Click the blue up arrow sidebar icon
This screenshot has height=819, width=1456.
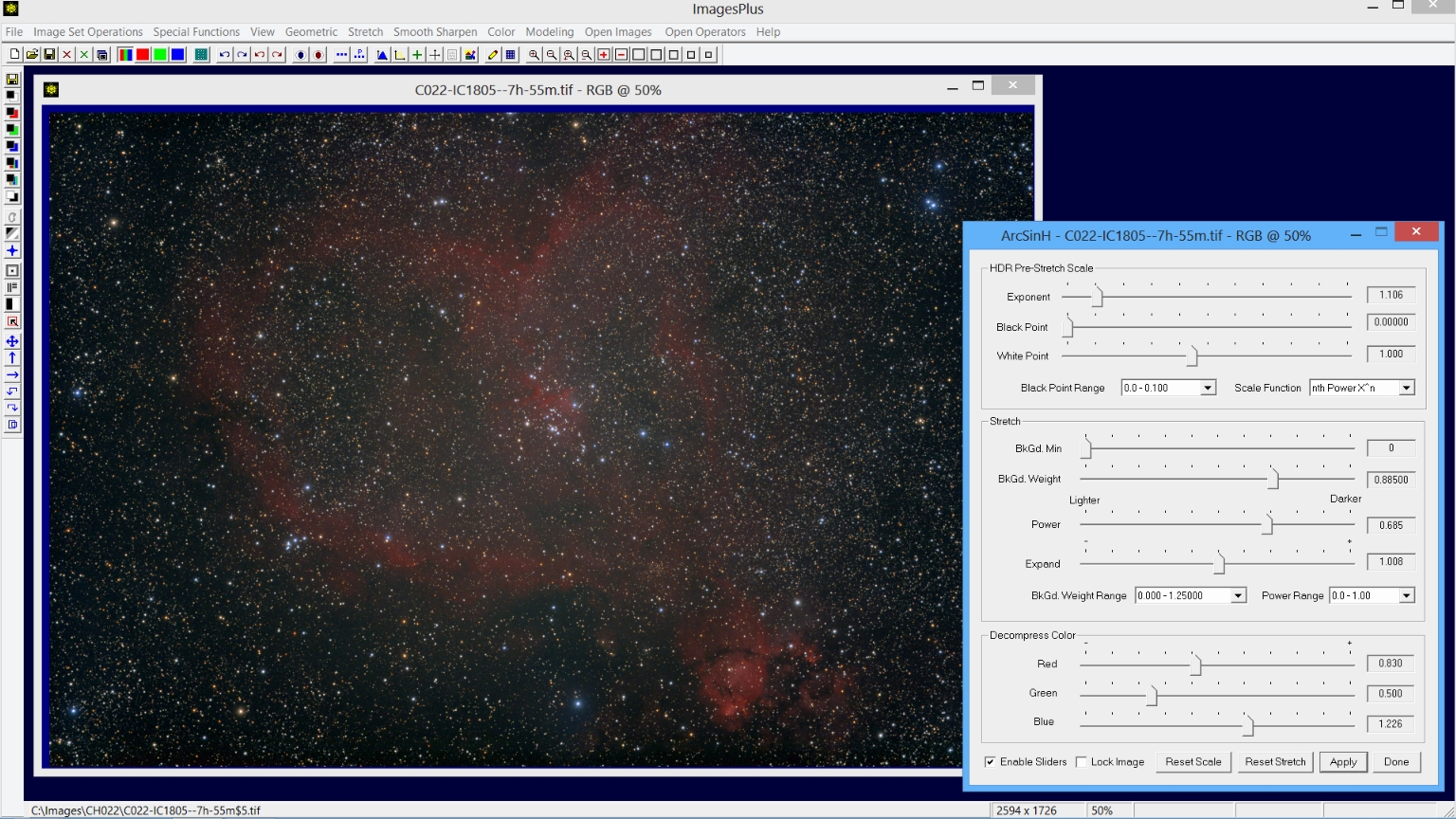click(x=12, y=358)
